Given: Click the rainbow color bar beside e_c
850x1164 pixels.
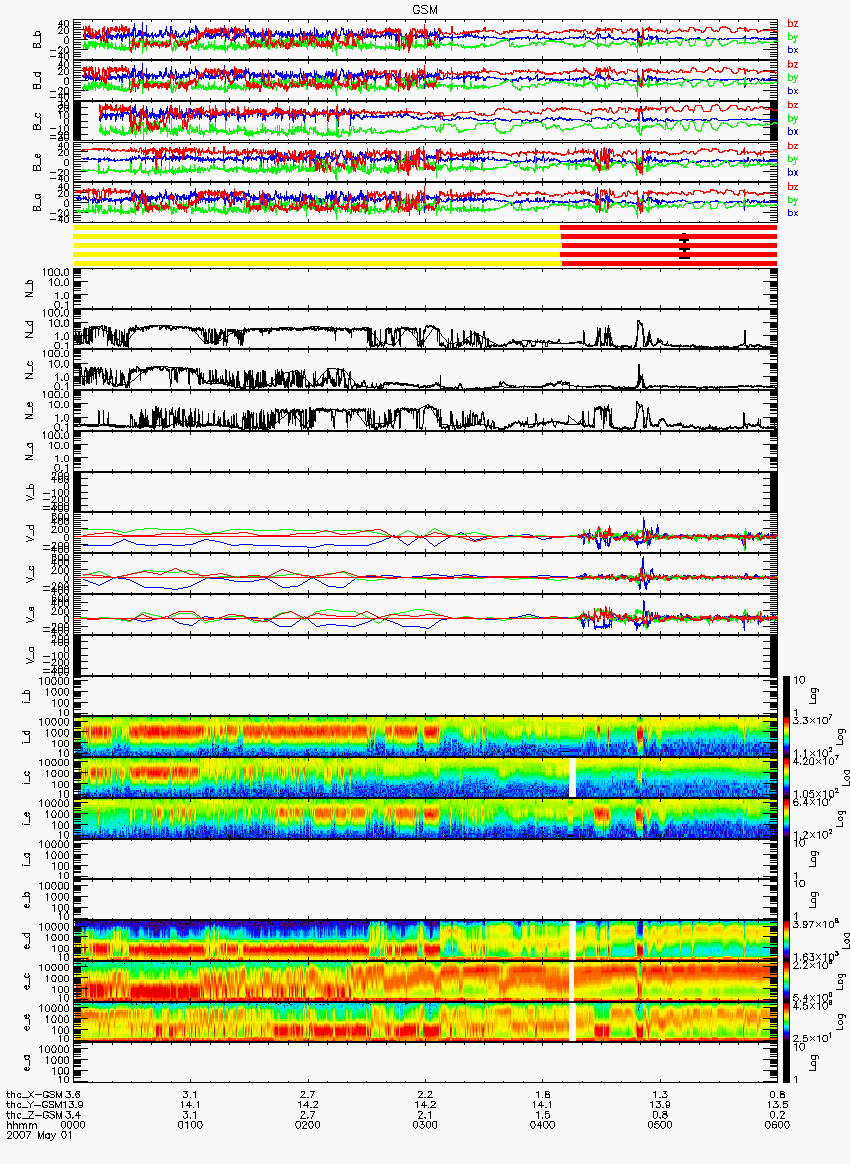Looking at the screenshot, I should (786, 982).
